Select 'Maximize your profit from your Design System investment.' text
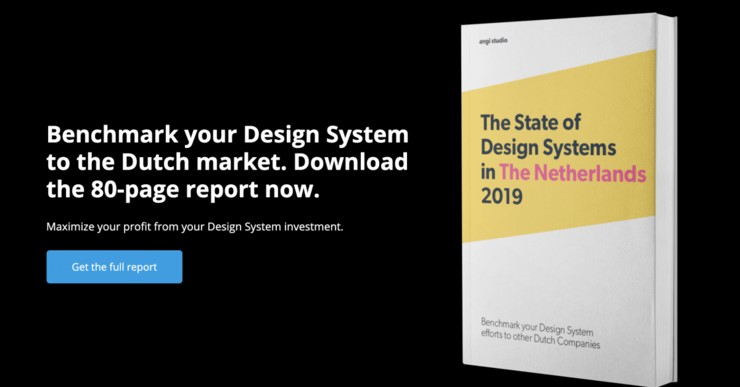This screenshot has width=740, height=387. (x=195, y=227)
